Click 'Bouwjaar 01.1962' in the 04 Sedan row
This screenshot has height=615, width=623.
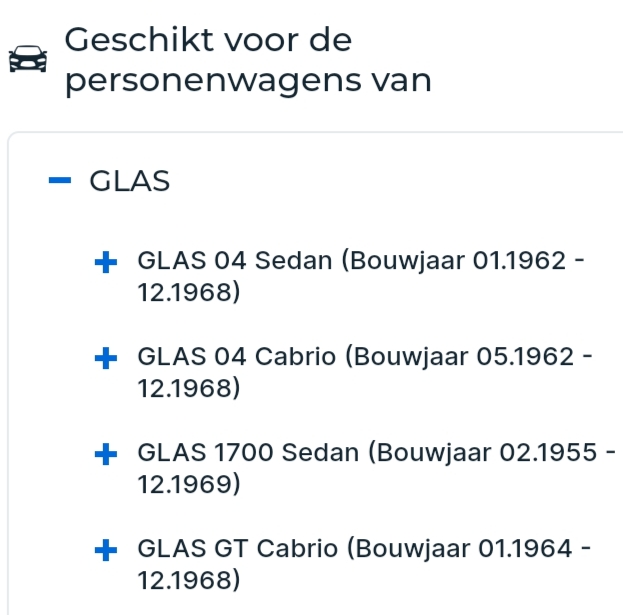coord(459,263)
